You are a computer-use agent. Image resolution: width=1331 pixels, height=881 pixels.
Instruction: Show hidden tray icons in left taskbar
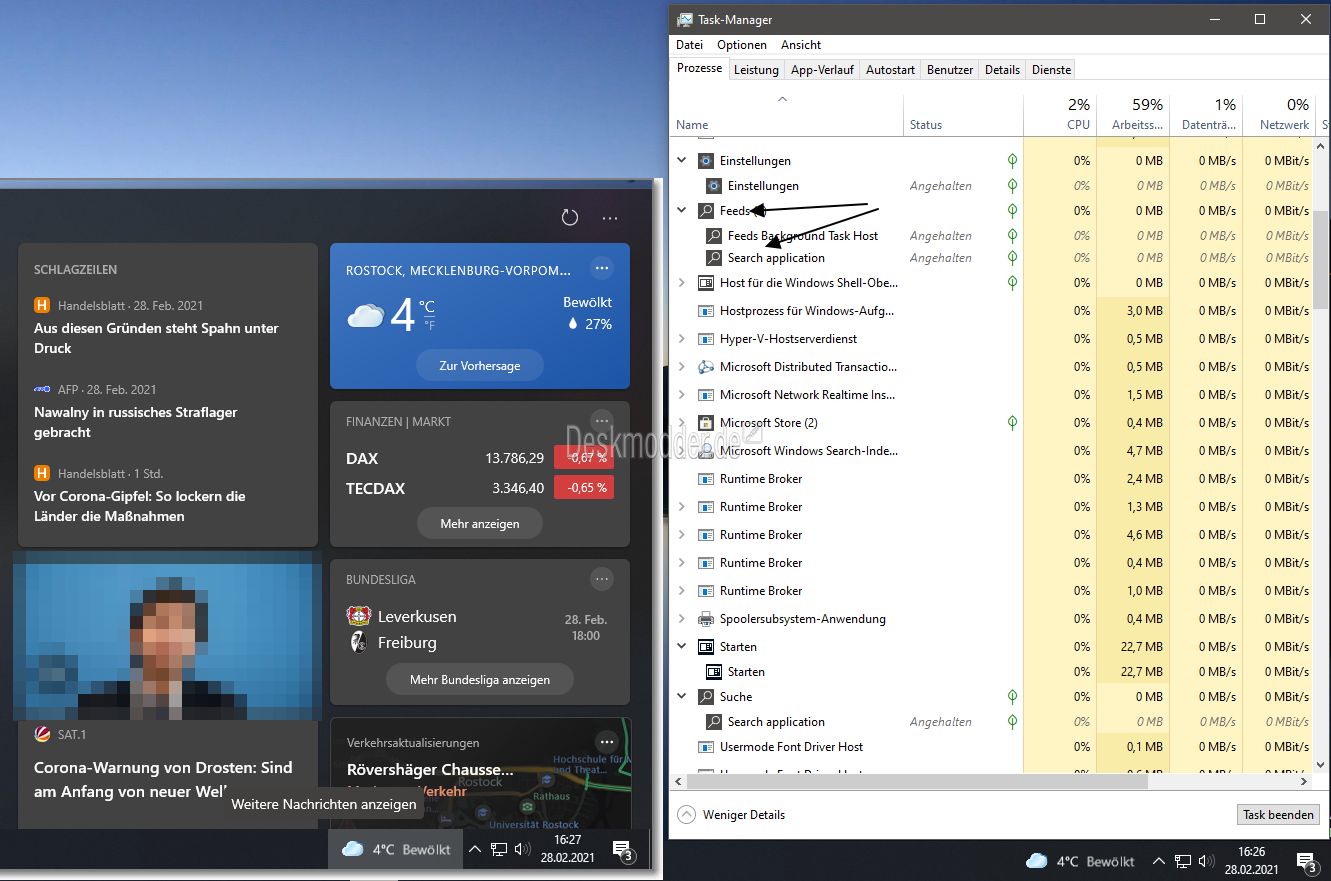click(475, 849)
